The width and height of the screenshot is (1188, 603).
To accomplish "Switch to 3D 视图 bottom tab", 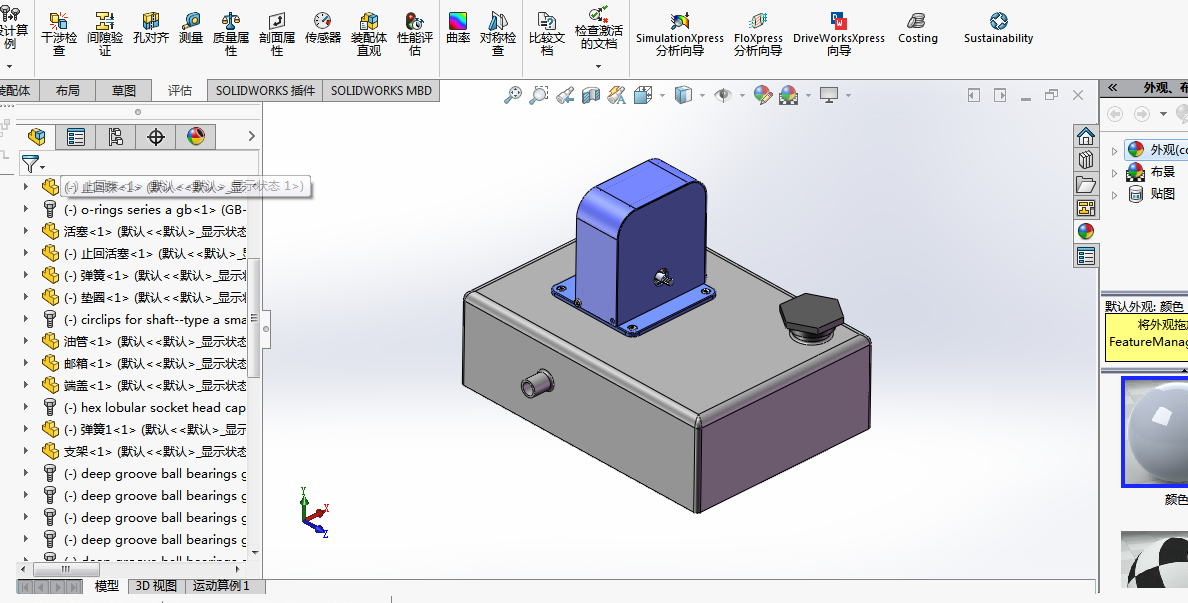I will pyautogui.click(x=156, y=586).
